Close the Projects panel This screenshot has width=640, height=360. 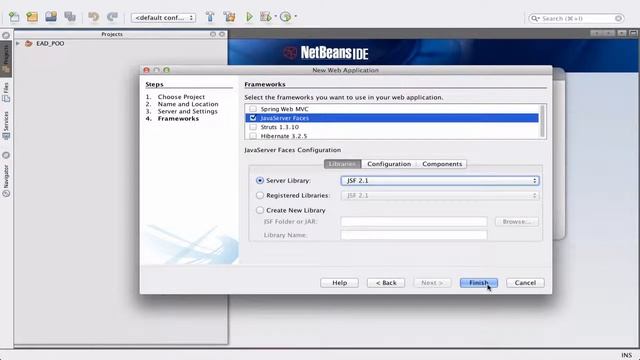[222, 34]
